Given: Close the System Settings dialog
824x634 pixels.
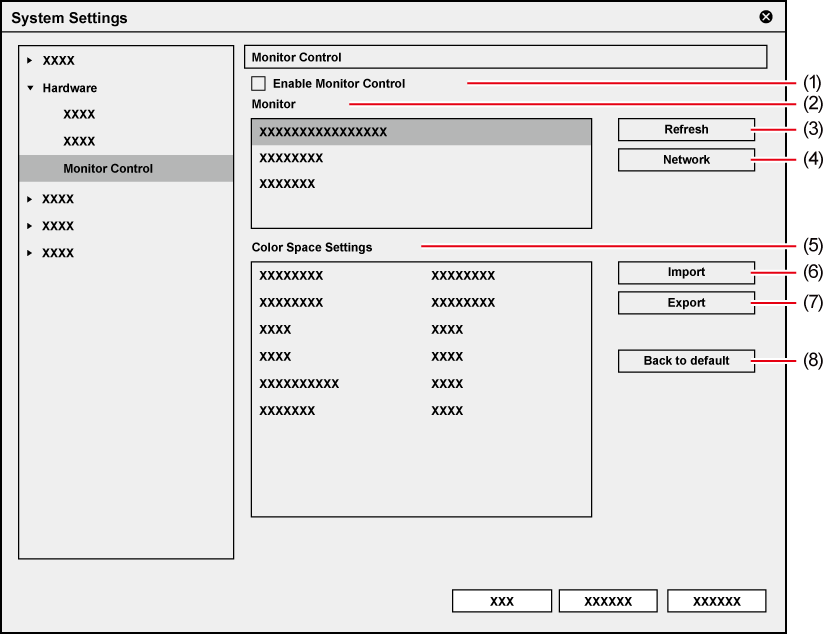Looking at the screenshot, I should (x=766, y=17).
